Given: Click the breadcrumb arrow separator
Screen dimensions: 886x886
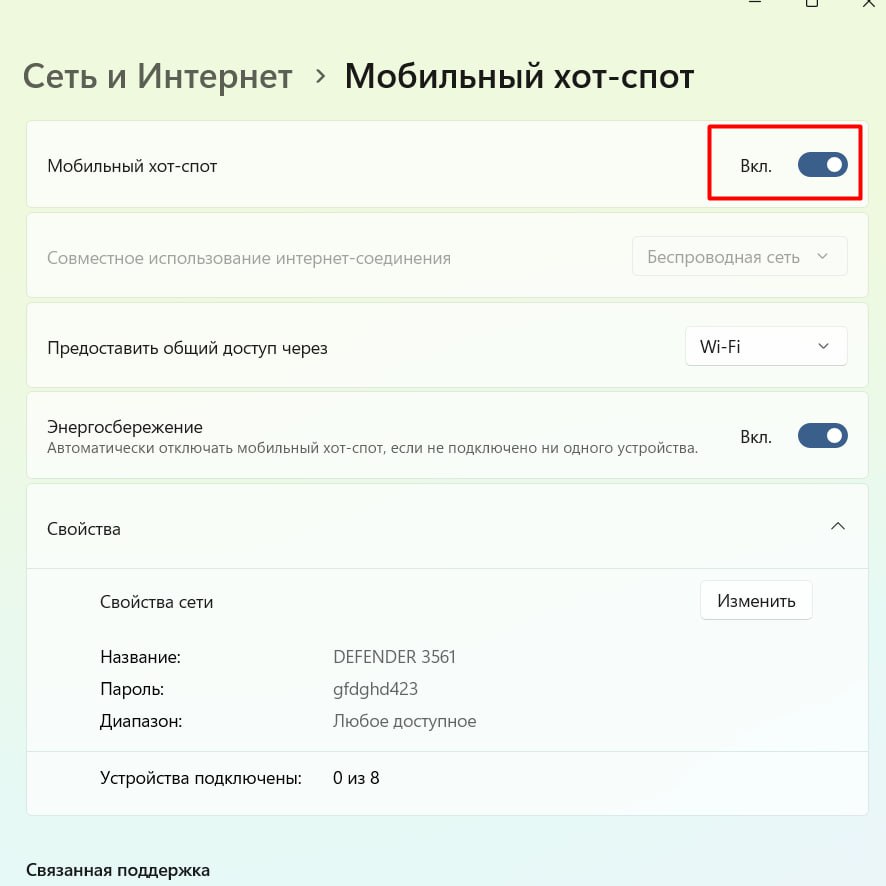Looking at the screenshot, I should (320, 76).
